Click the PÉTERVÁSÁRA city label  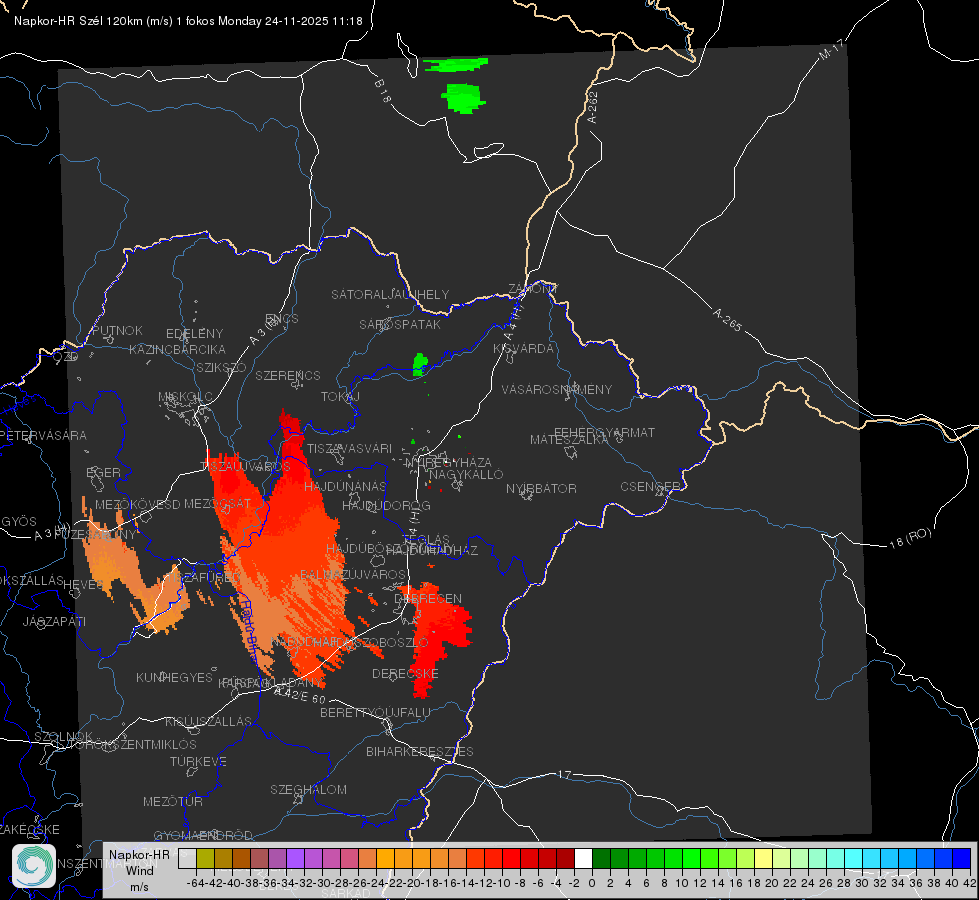45,435
